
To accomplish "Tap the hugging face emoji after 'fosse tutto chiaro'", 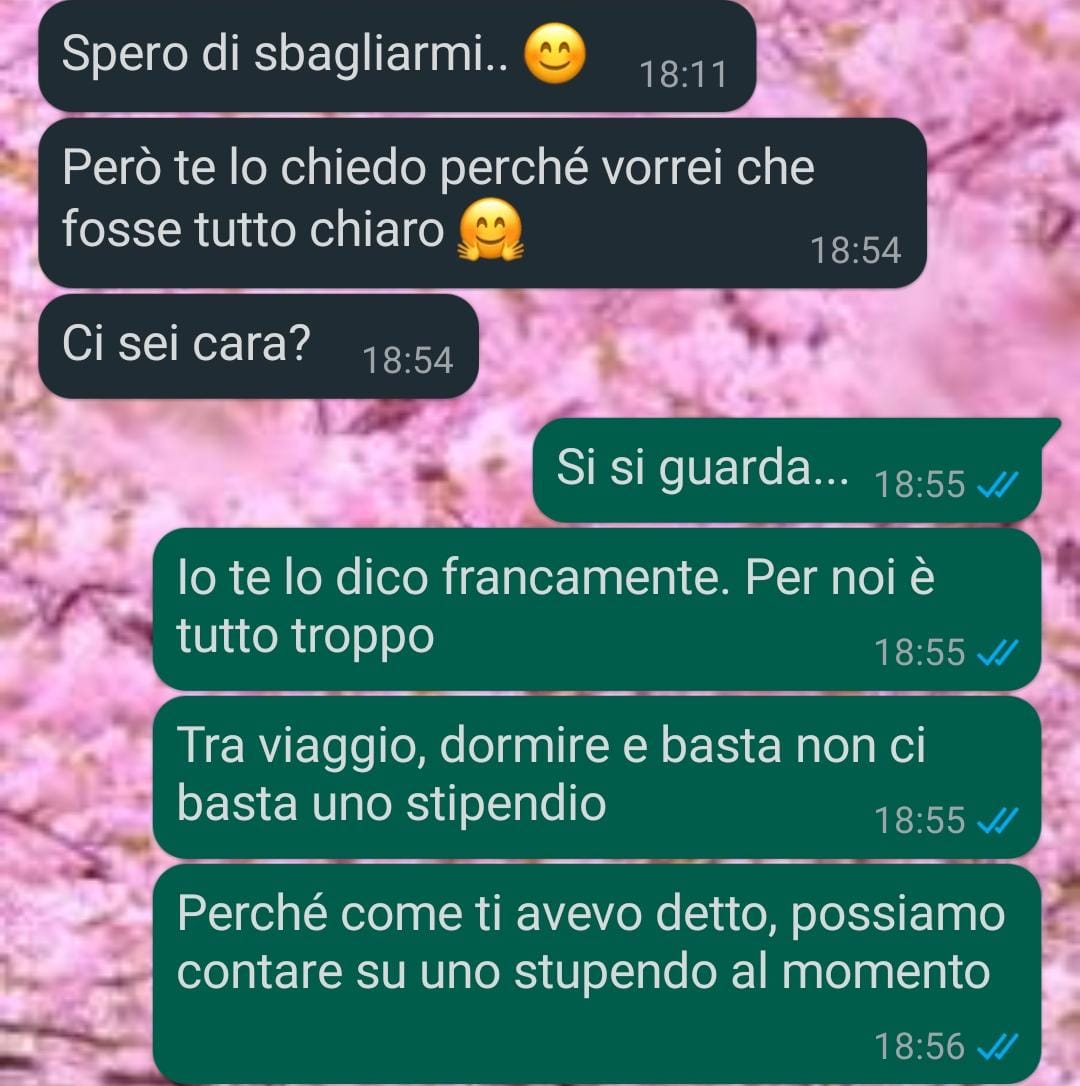I will click(x=490, y=229).
